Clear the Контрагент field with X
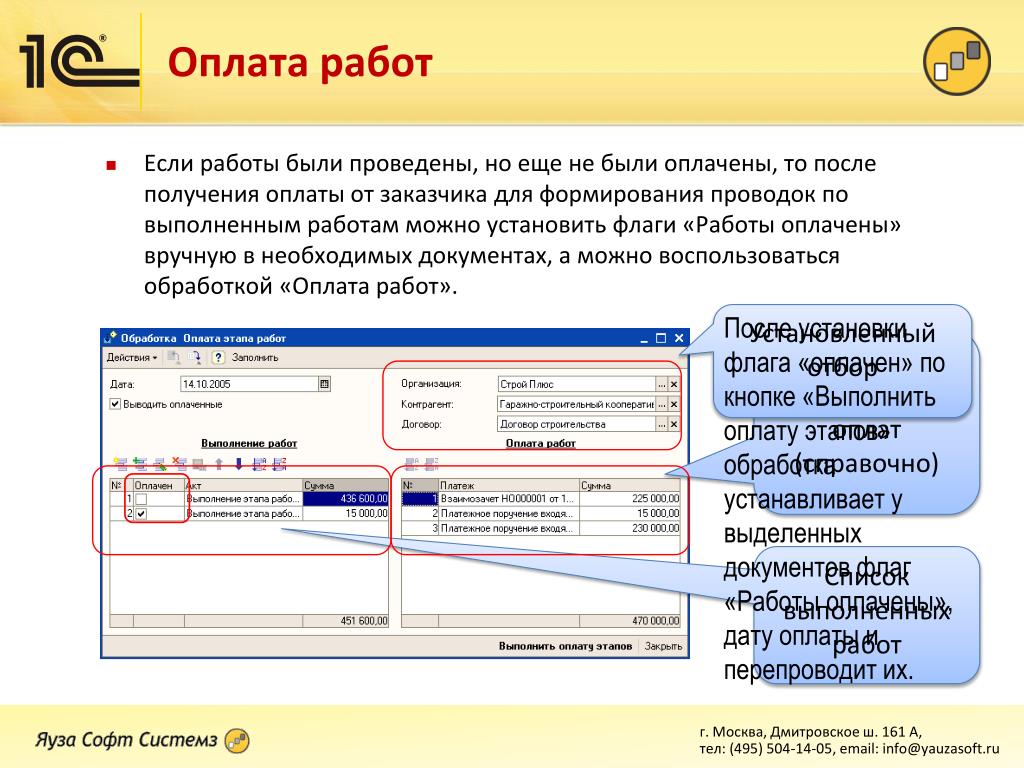Screen dimensions: 1024x768 (674, 404)
